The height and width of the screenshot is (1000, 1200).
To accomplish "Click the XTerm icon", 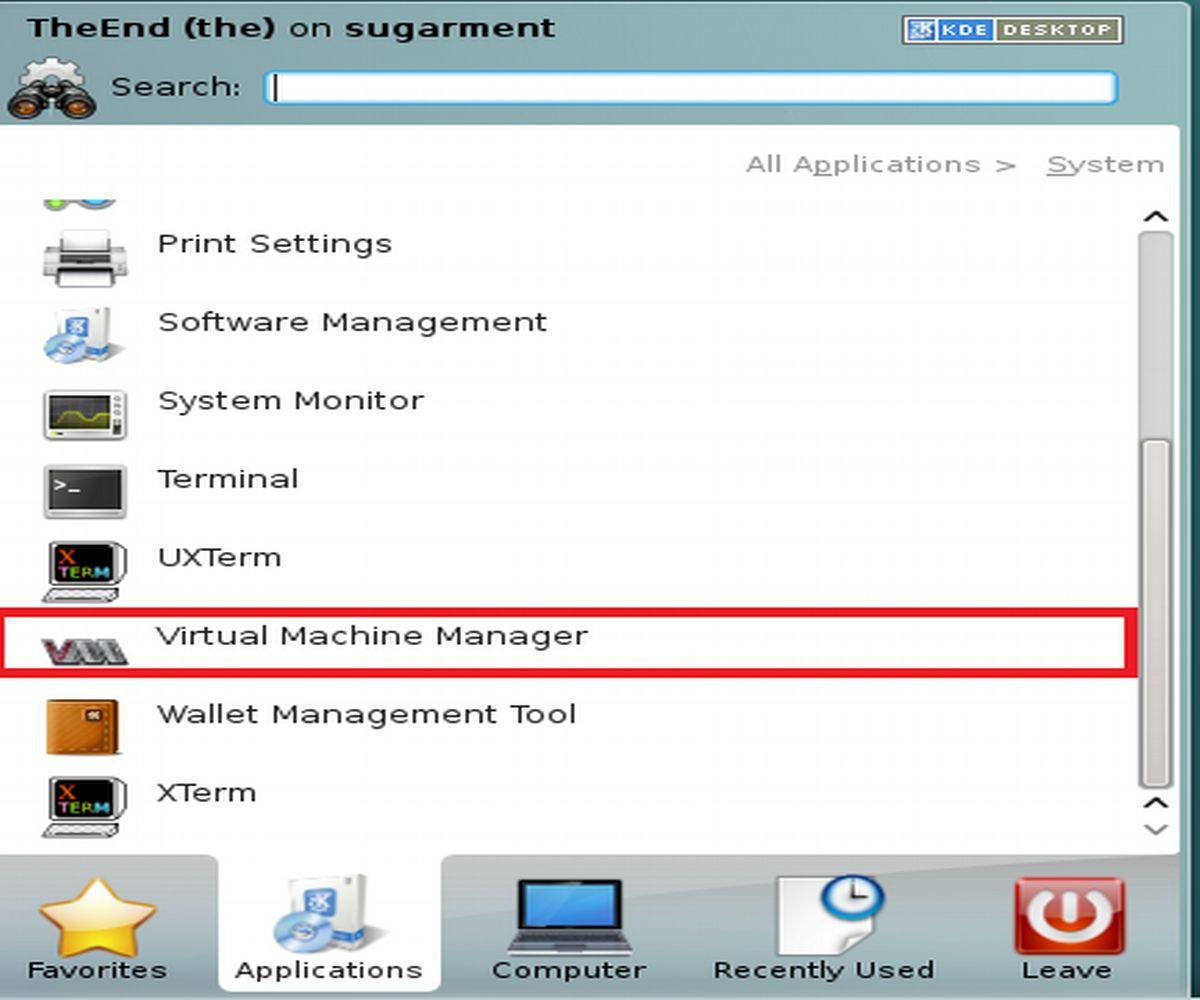I will pos(85,805).
